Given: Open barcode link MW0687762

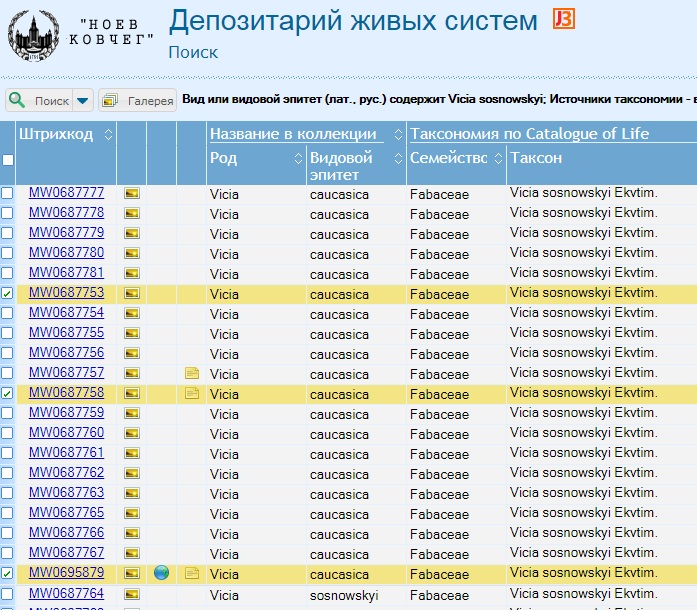Looking at the screenshot, I should (x=66, y=473).
